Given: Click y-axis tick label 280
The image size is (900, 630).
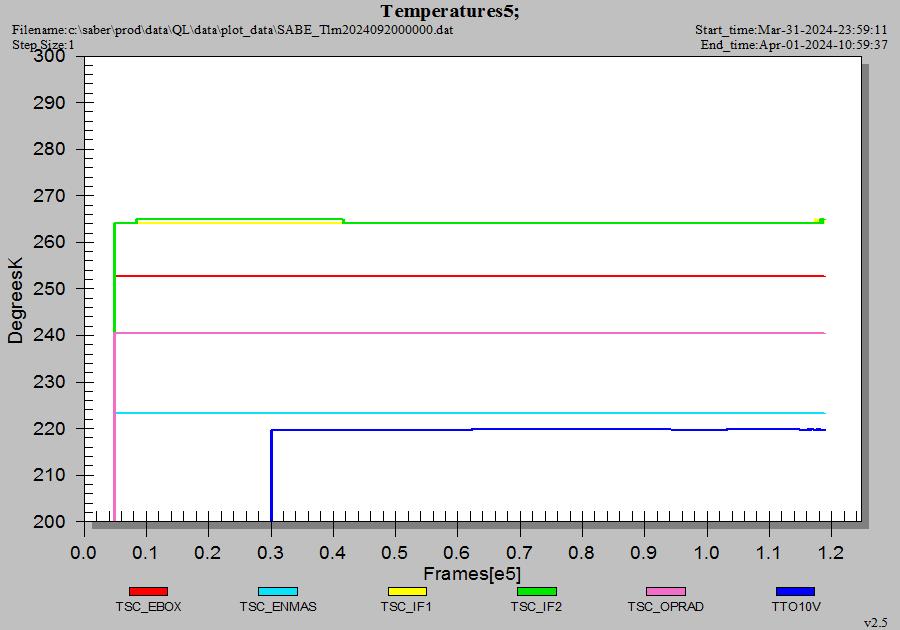Looking at the screenshot, I should coord(49,149).
